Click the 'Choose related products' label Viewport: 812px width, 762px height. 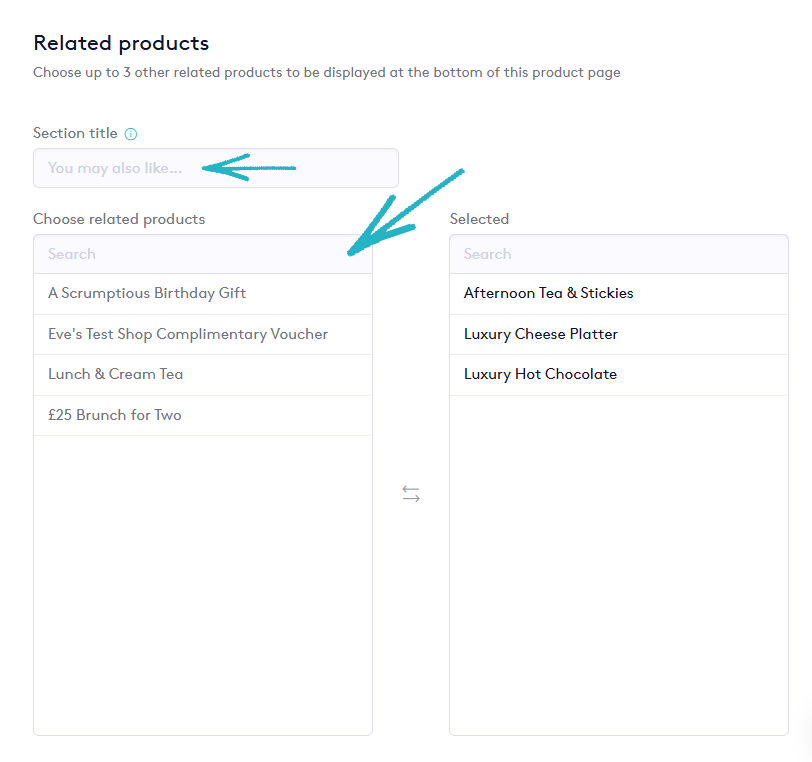point(119,219)
